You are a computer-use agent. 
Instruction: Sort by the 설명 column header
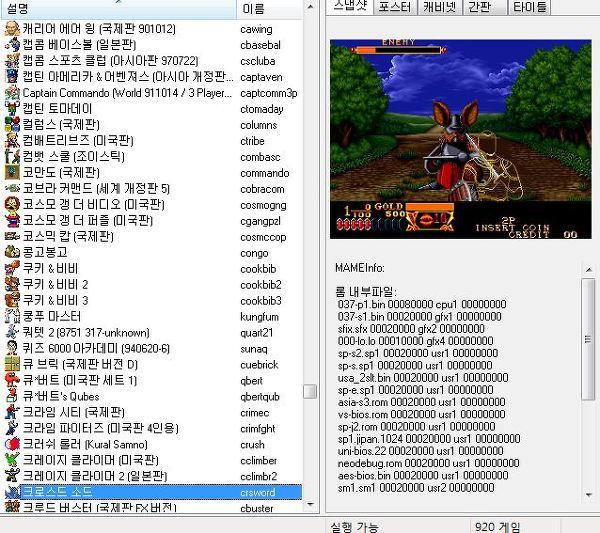(x=118, y=8)
